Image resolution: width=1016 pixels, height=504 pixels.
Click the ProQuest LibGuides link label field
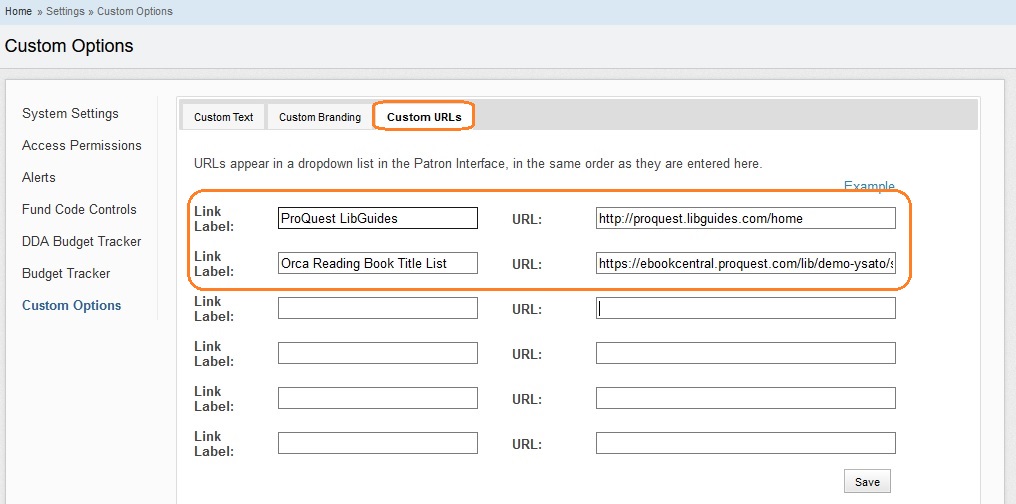click(x=377, y=218)
